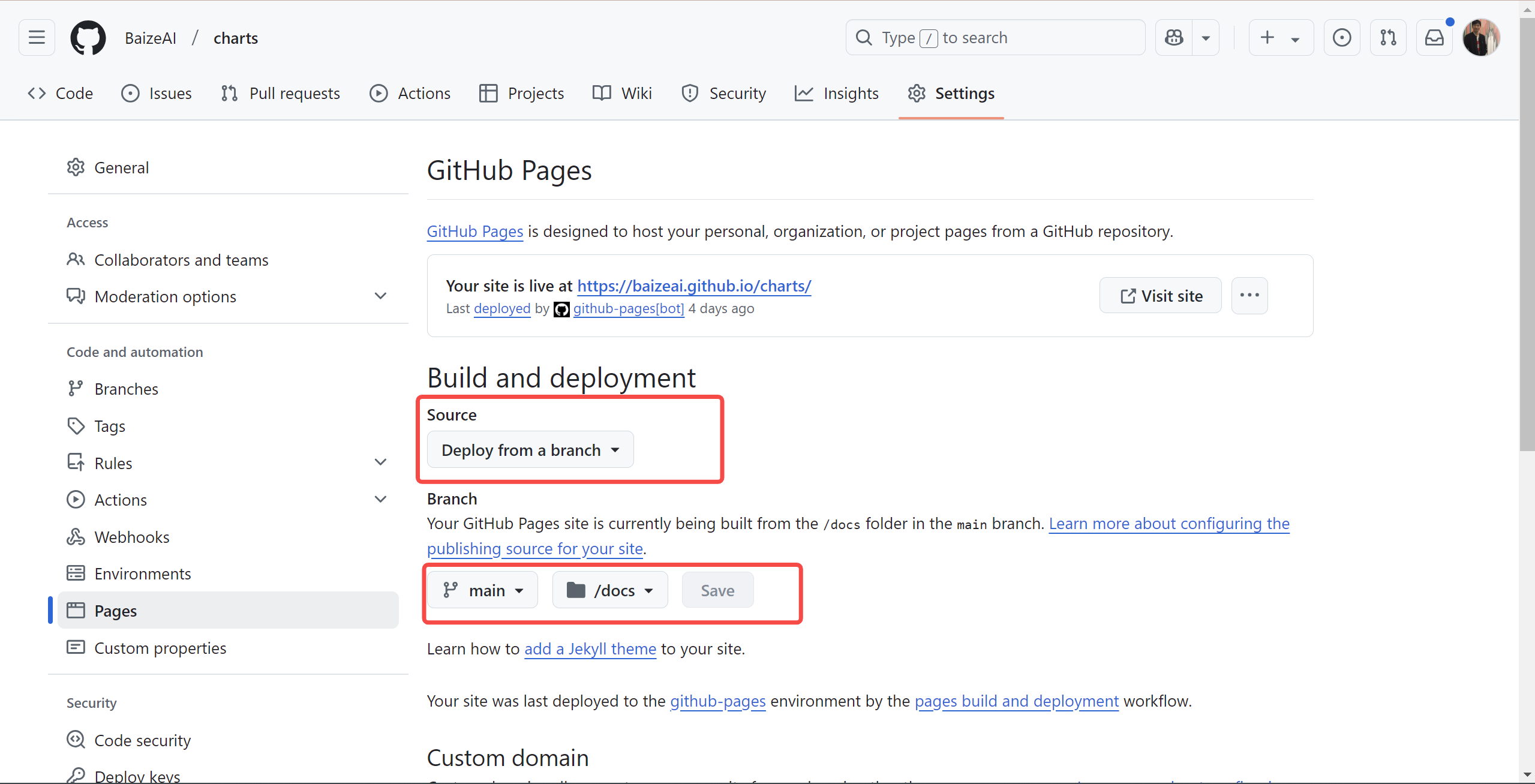Switch to the Wiki tab
The width and height of the screenshot is (1535, 784).
point(623,93)
